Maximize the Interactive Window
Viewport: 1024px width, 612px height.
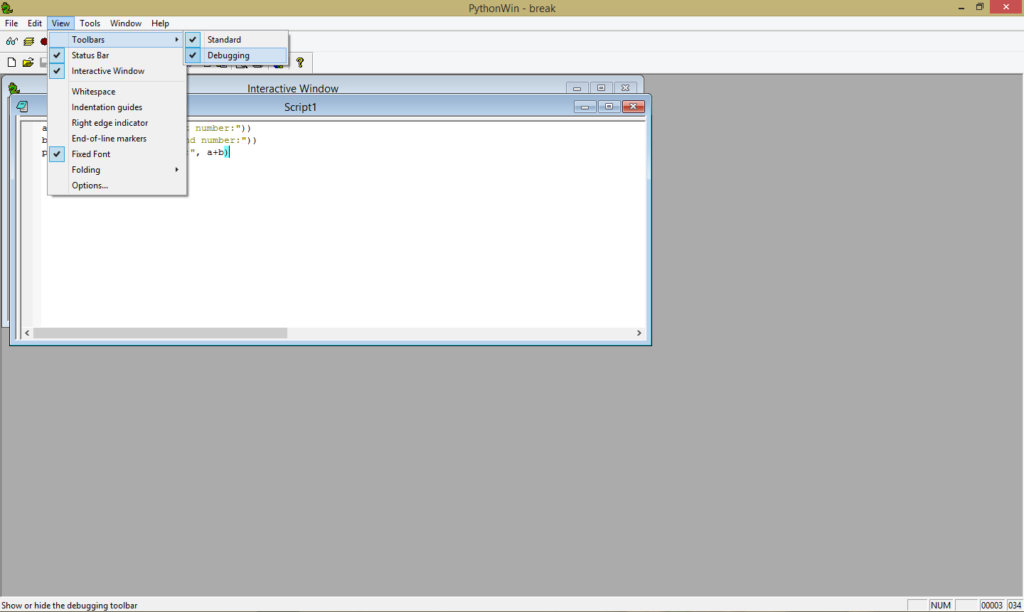[601, 88]
